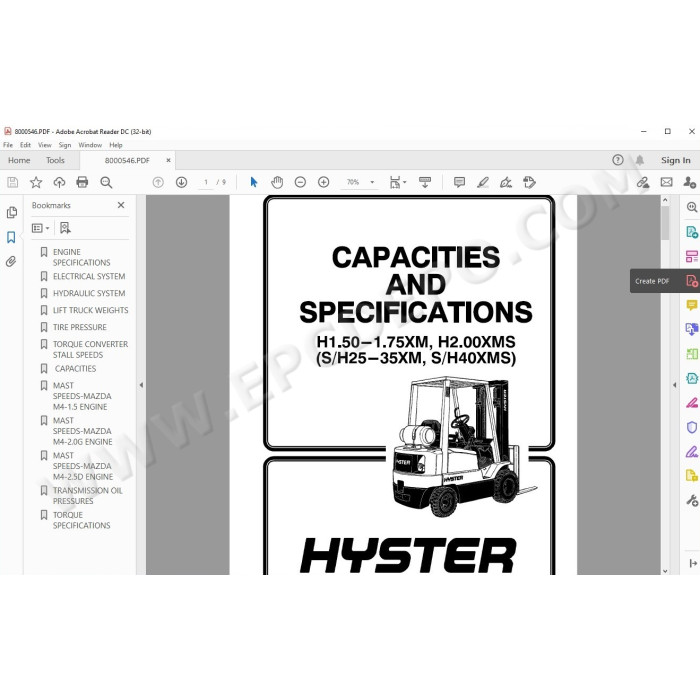The width and height of the screenshot is (700, 700).
Task: Open the View menu
Action: click(45, 145)
